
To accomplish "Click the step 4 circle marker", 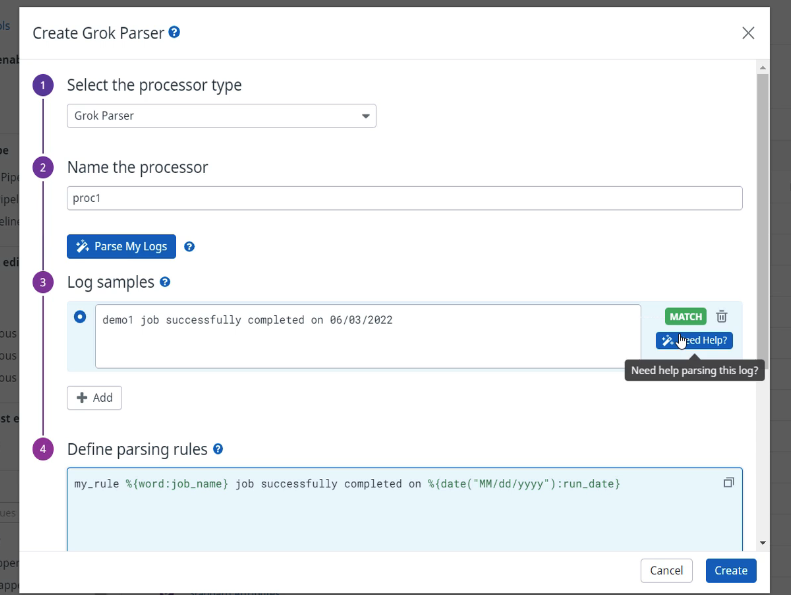I will (x=43, y=449).
